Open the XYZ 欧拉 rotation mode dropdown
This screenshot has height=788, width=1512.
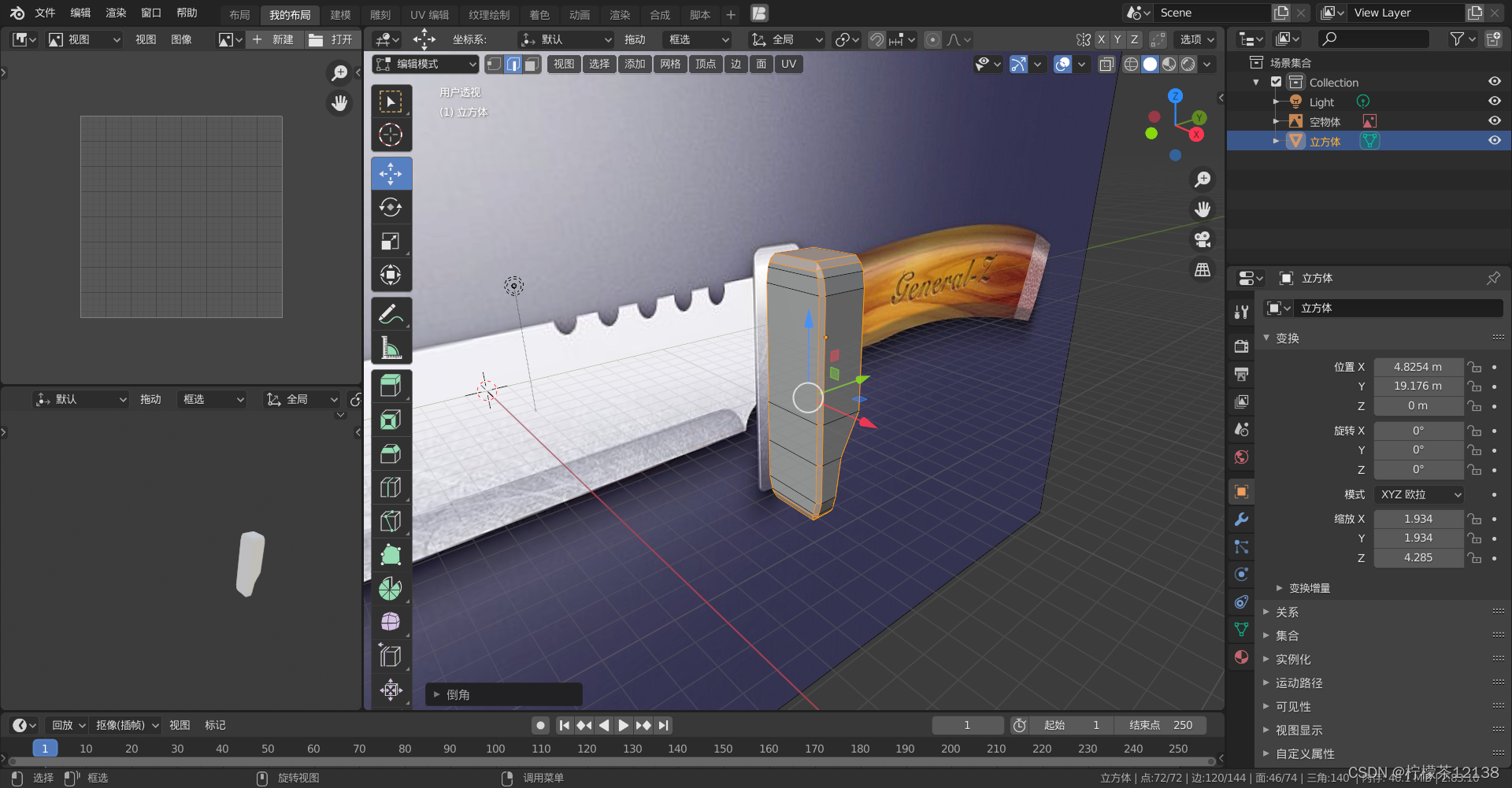coord(1419,494)
